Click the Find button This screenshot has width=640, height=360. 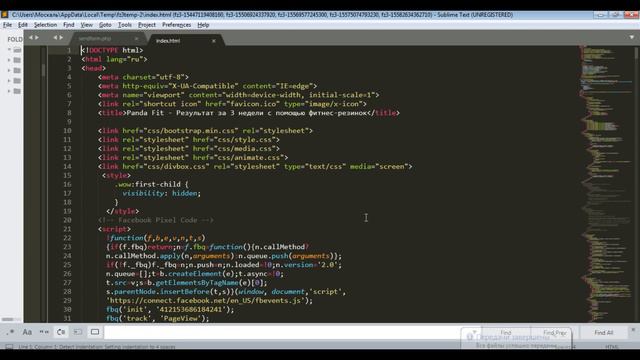(x=506, y=333)
